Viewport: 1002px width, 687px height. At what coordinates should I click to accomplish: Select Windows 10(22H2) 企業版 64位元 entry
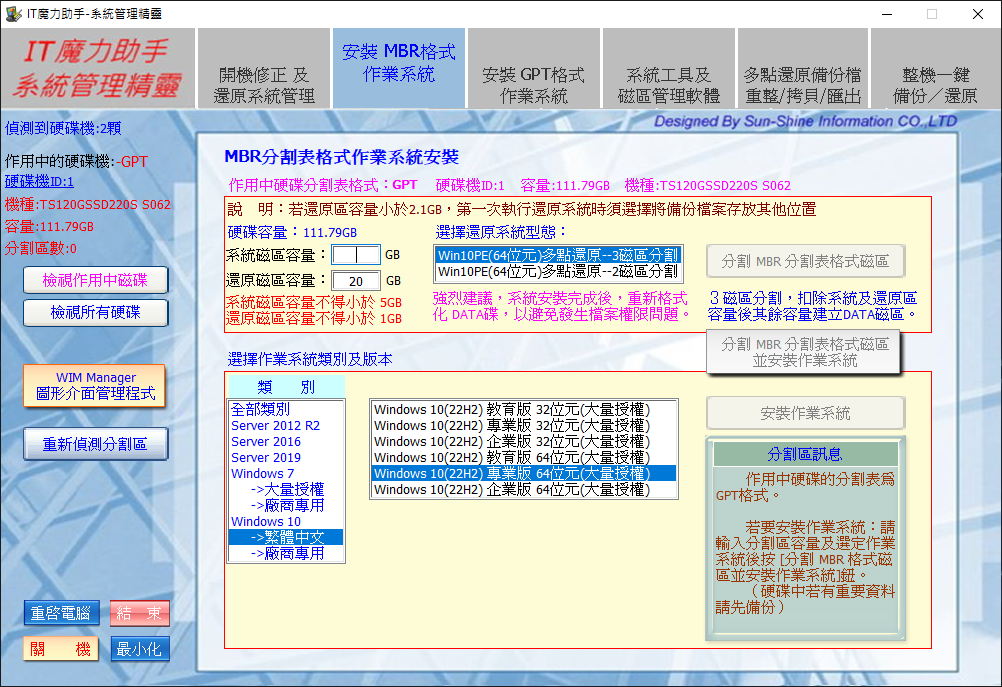(x=511, y=489)
